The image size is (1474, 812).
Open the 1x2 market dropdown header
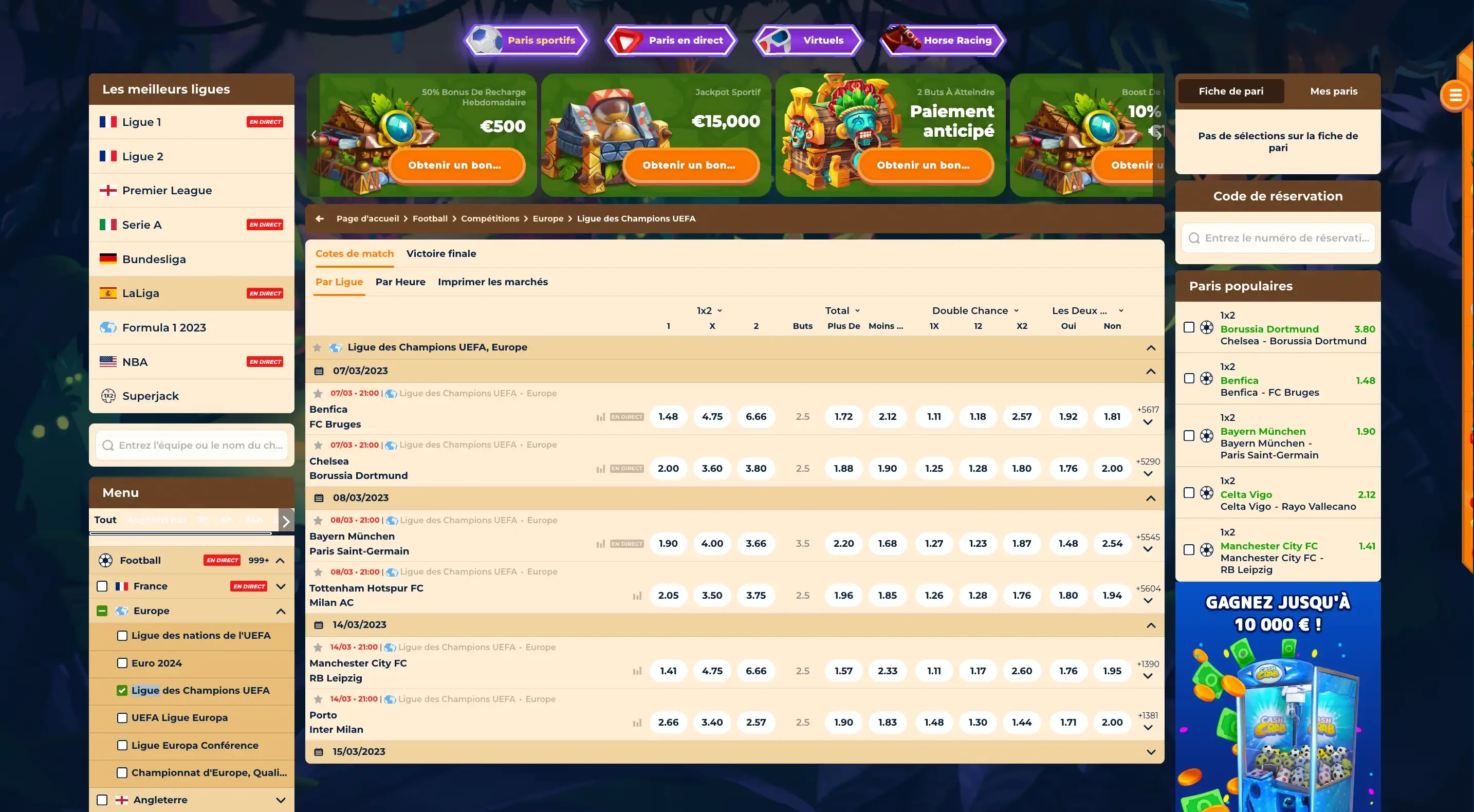pos(710,311)
